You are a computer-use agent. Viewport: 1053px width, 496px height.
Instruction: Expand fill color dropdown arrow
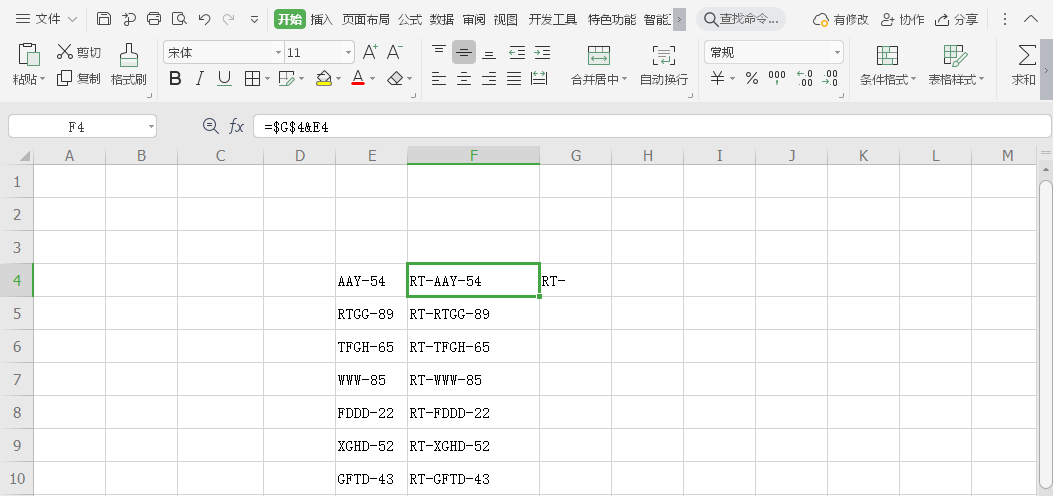click(338, 79)
